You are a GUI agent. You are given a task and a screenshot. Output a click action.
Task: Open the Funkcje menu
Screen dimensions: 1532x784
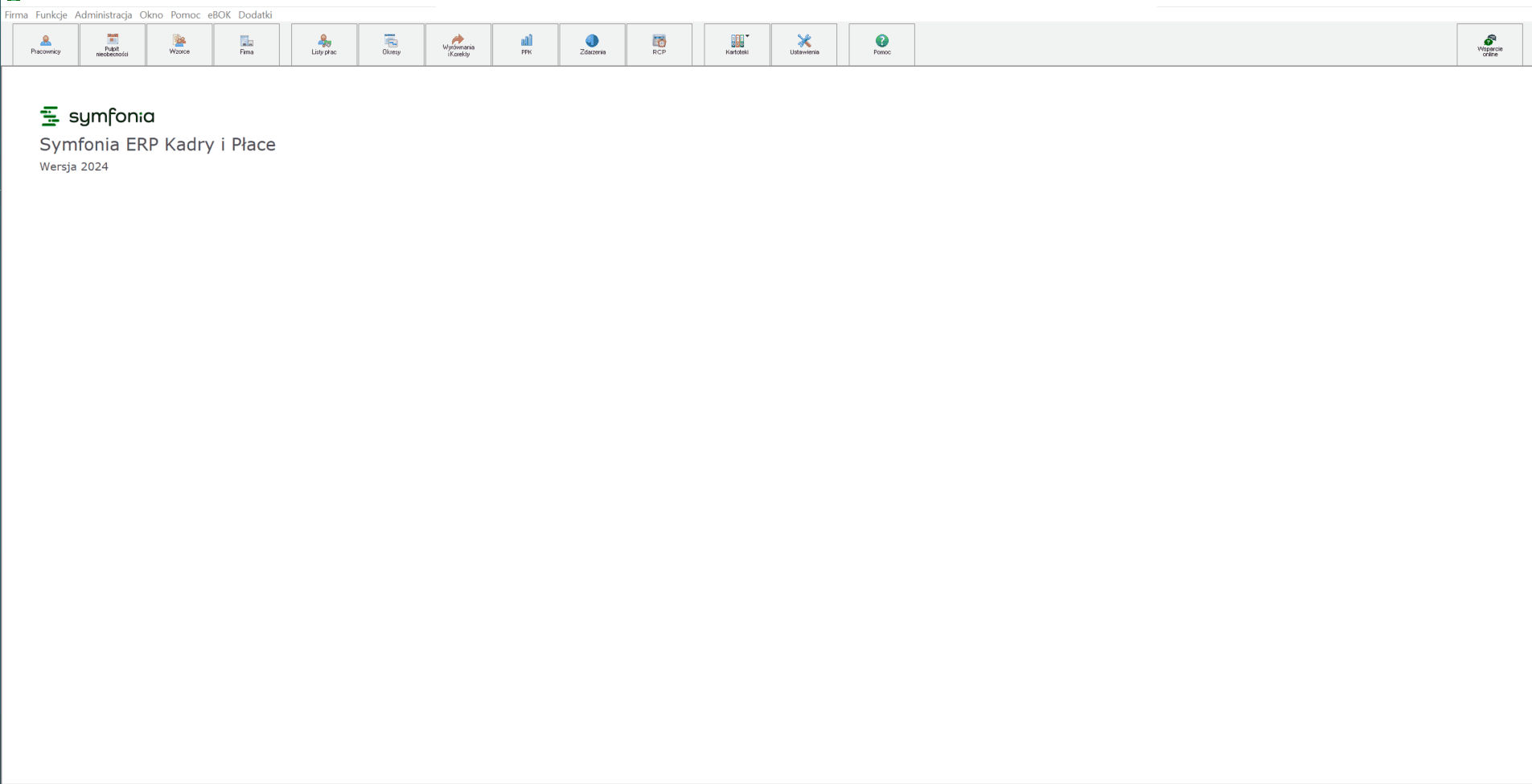click(x=51, y=14)
